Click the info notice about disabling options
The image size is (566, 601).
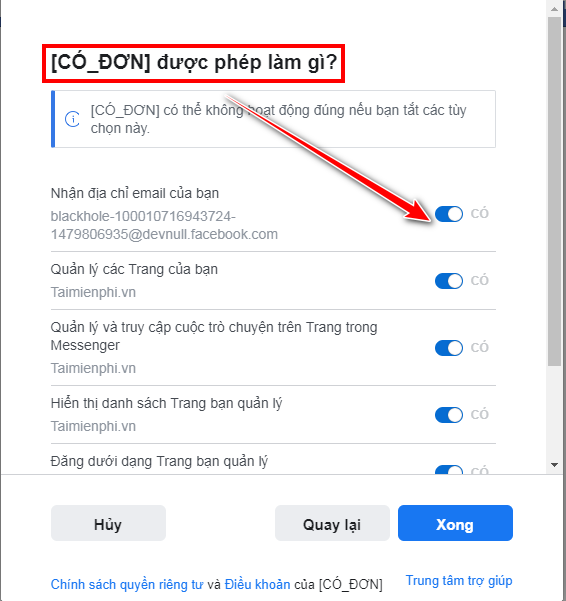pyautogui.click(x=273, y=119)
